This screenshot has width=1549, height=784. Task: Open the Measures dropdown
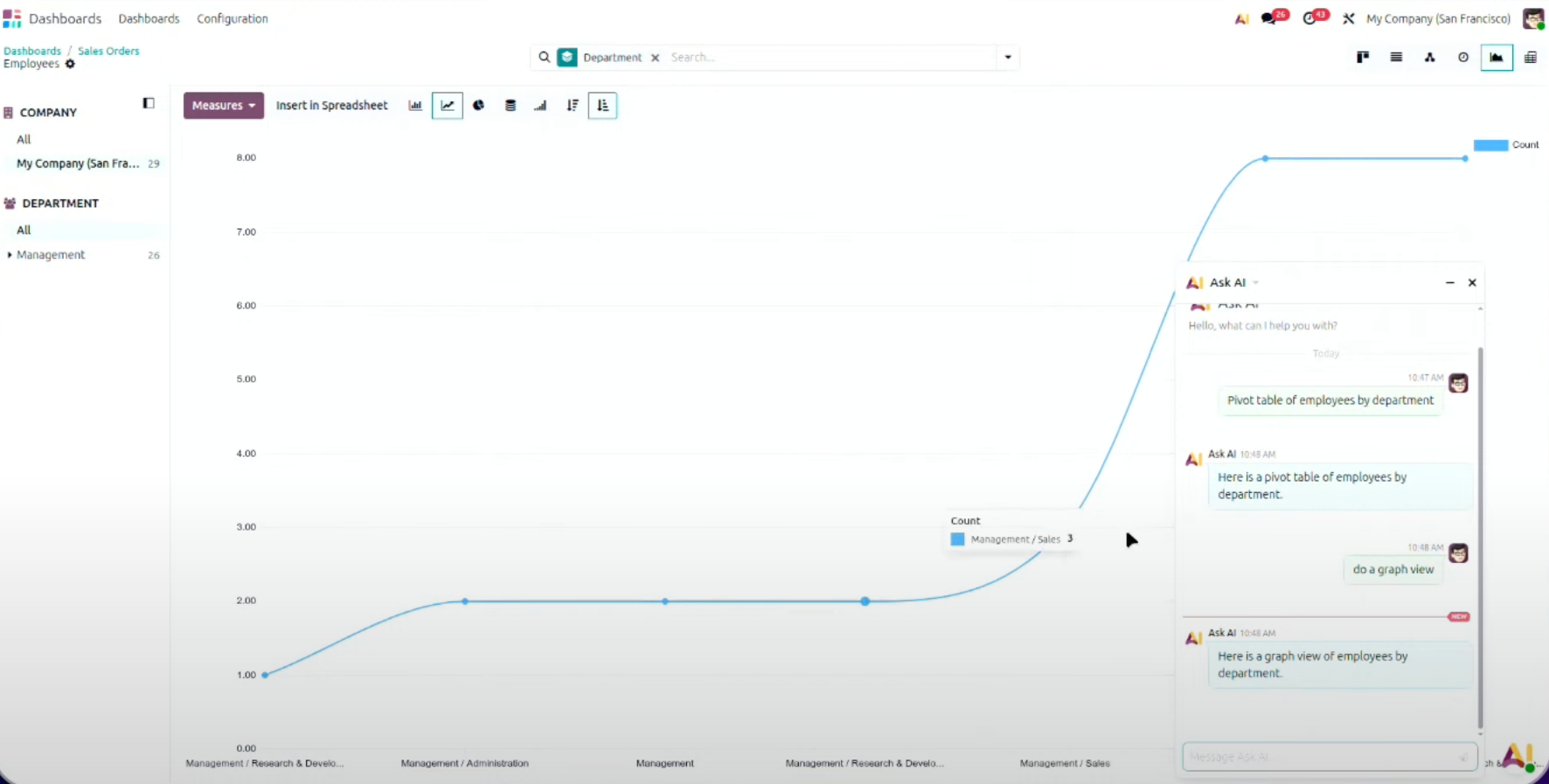[x=223, y=106]
